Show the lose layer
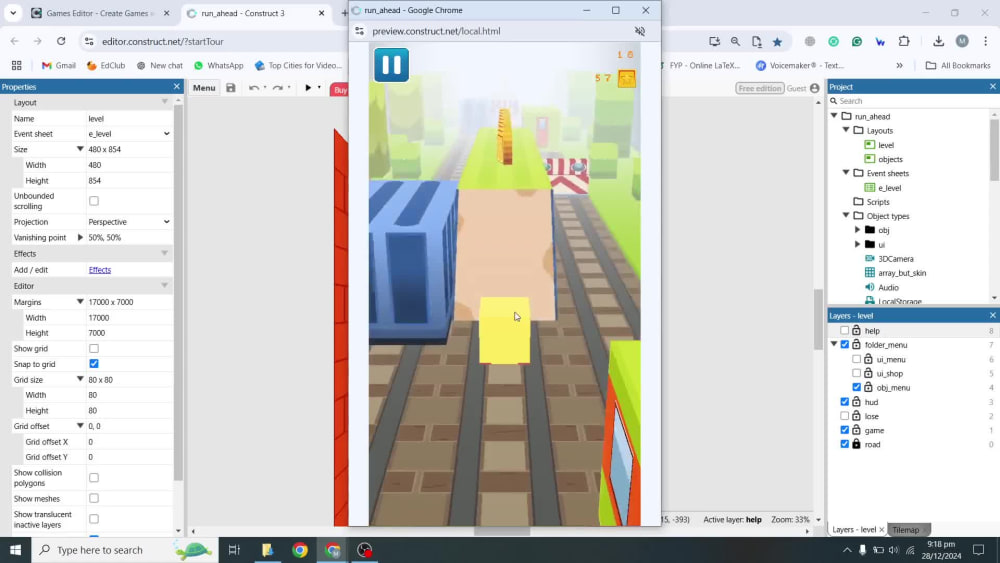This screenshot has height=563, width=1000. click(x=844, y=416)
